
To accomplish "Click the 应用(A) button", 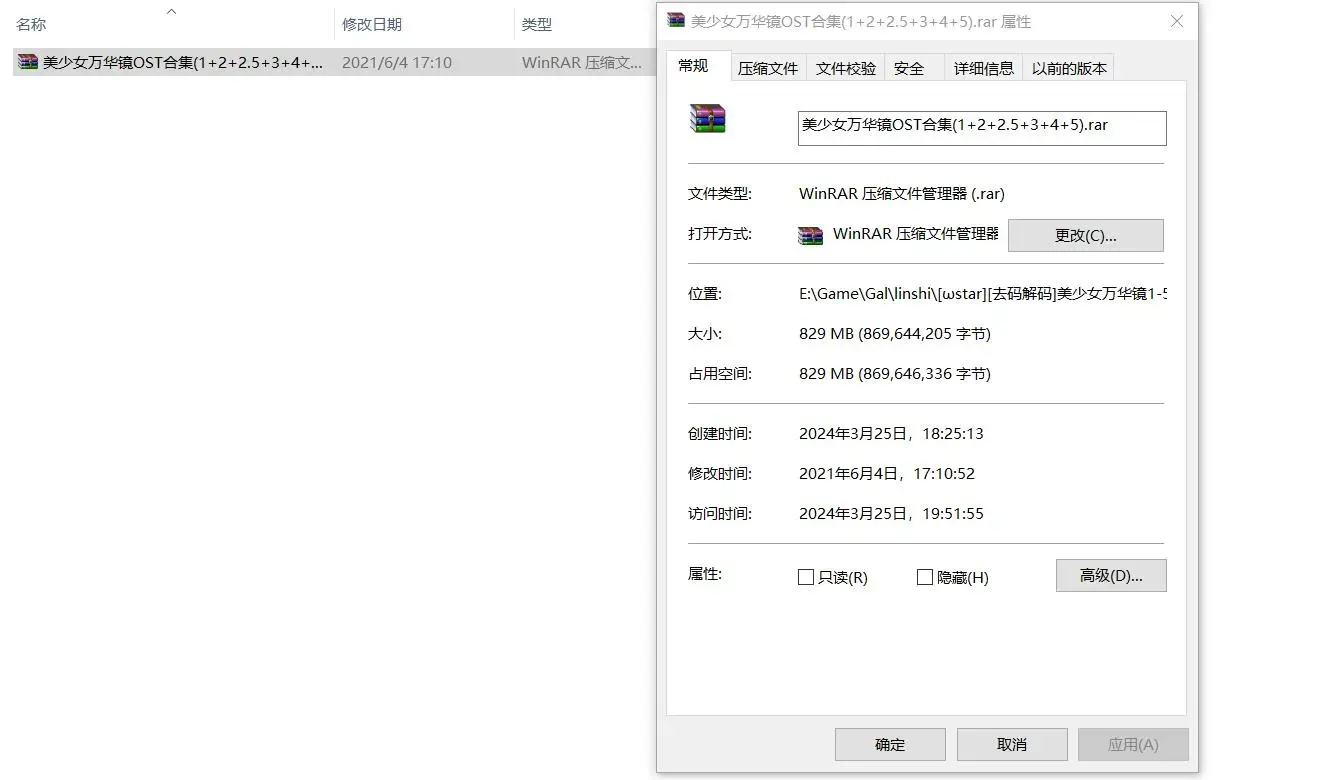I will 1133,744.
